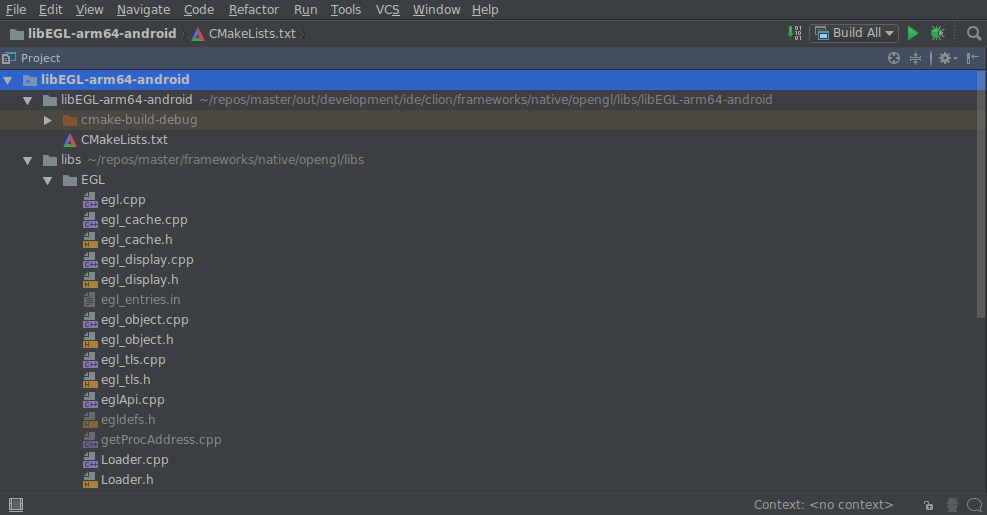
Task: Open the Project panel settings gear
Action: (945, 59)
